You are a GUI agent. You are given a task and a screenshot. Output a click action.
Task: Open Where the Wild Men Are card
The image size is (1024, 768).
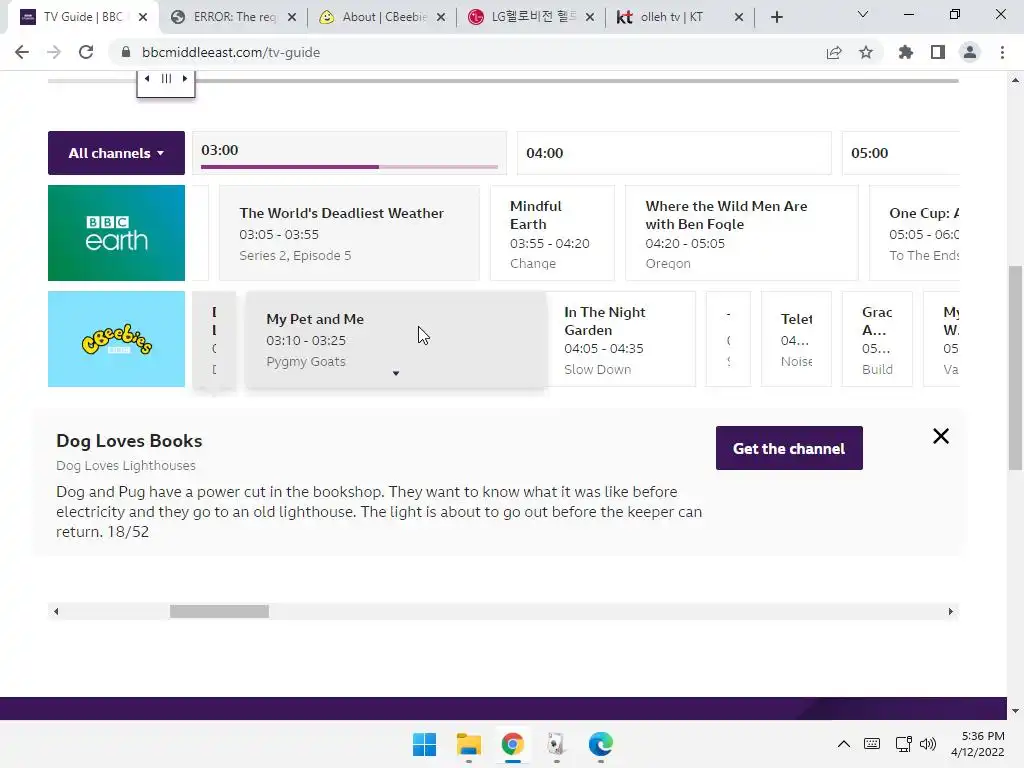click(x=742, y=233)
